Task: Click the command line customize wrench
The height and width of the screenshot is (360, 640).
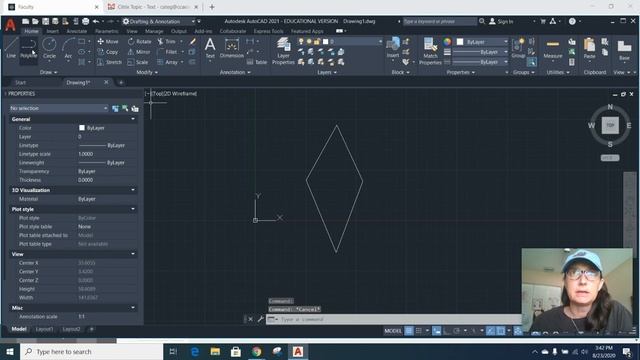Action: (260, 319)
